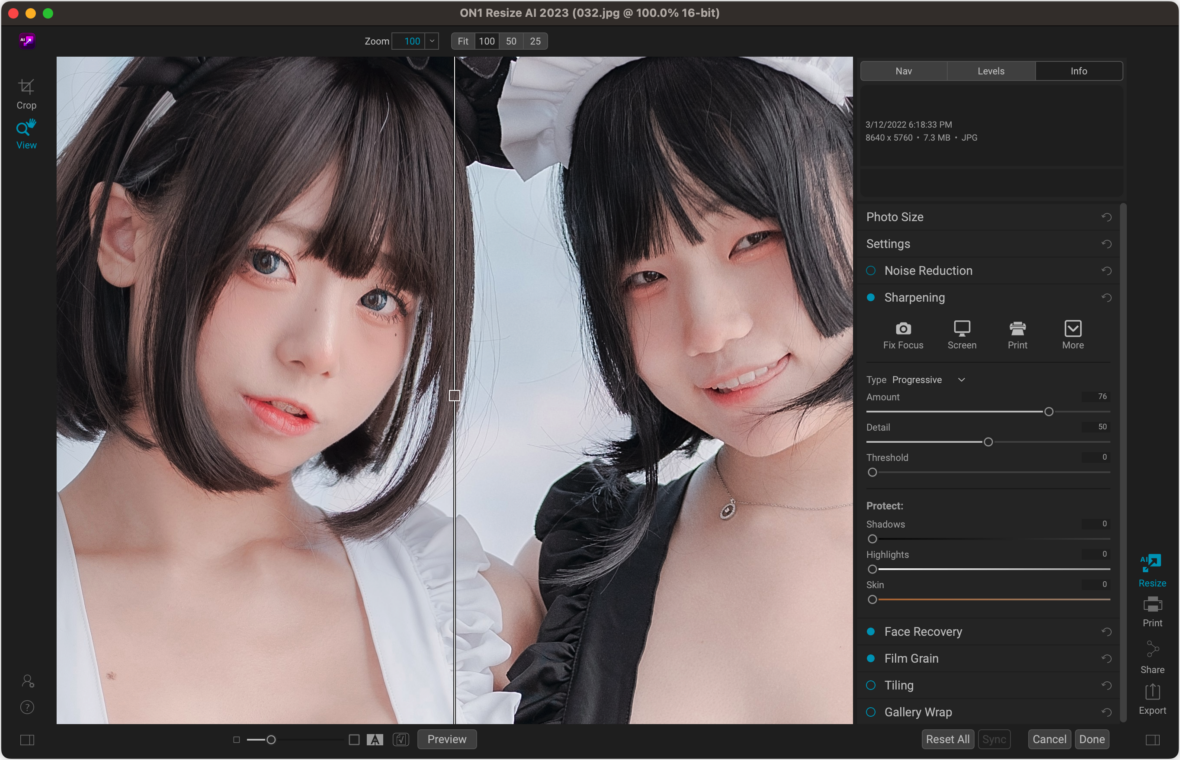Open the Zoom percentage dropdown arrow
Image resolution: width=1180 pixels, height=760 pixels.
(x=432, y=41)
